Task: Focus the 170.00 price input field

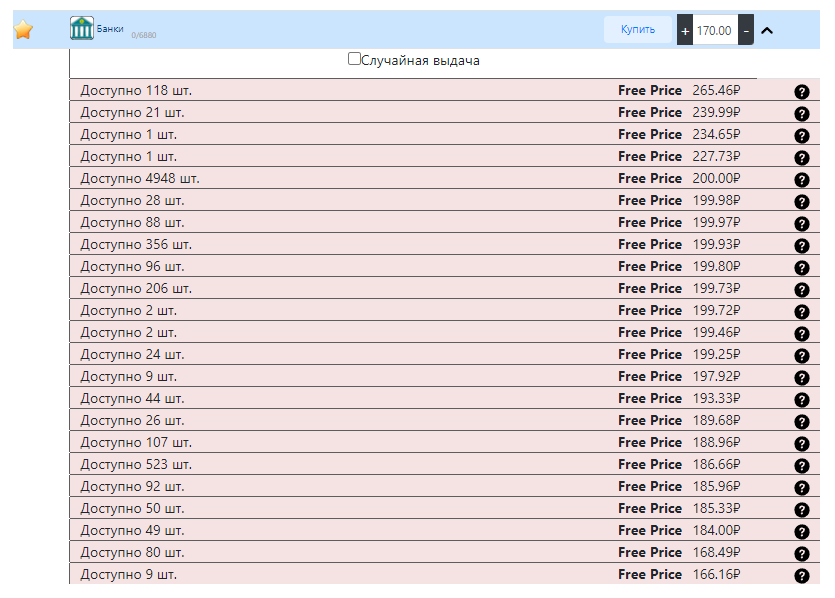Action: (x=715, y=30)
